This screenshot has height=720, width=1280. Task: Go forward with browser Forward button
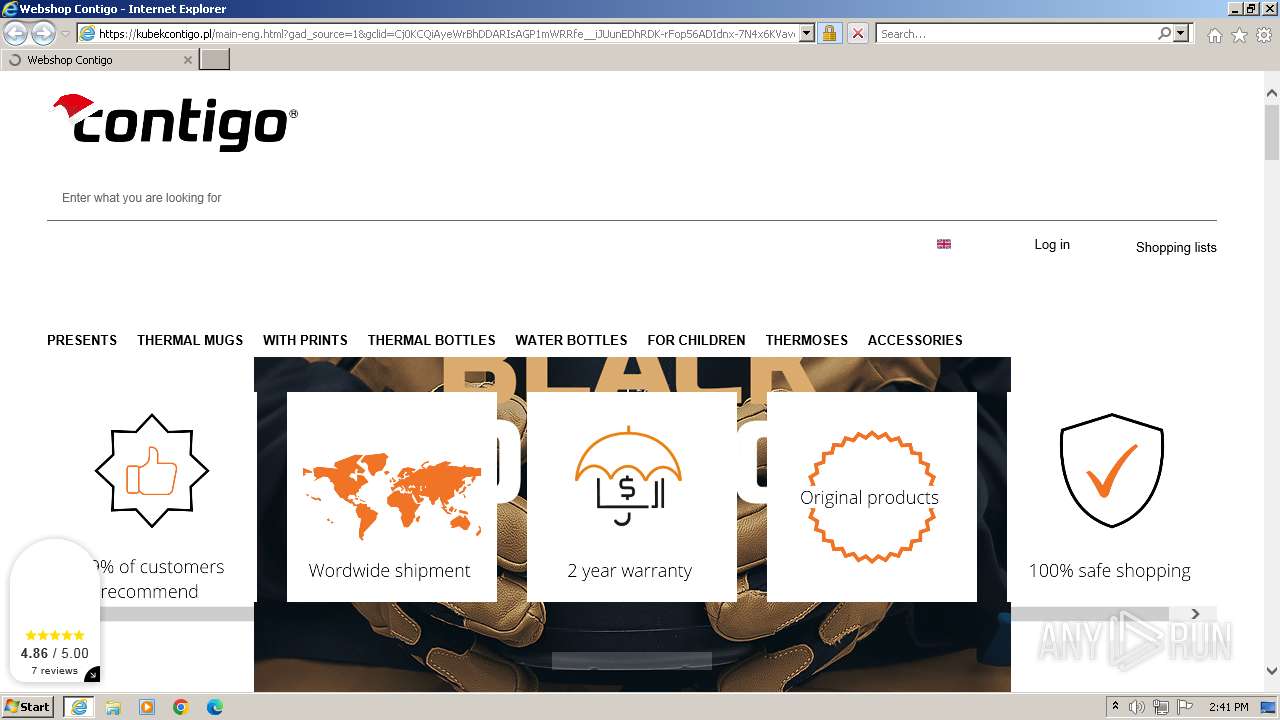(43, 33)
